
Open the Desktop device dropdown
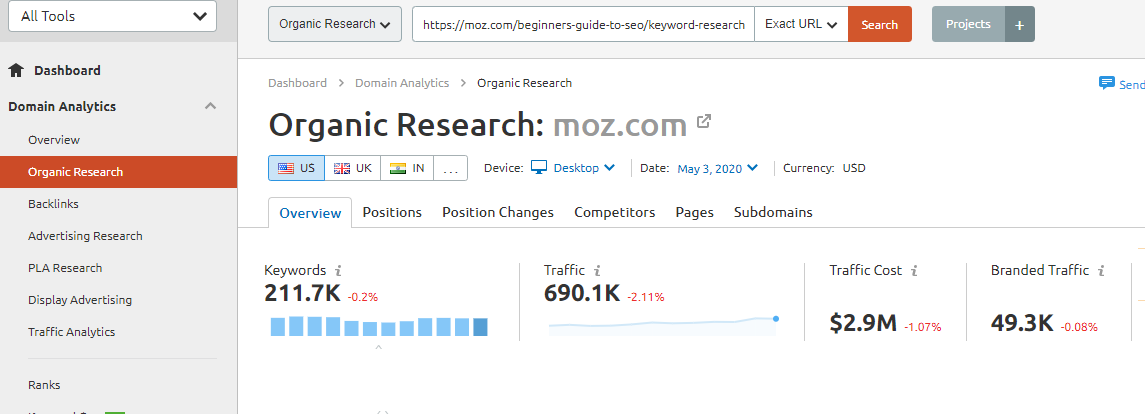tap(584, 168)
